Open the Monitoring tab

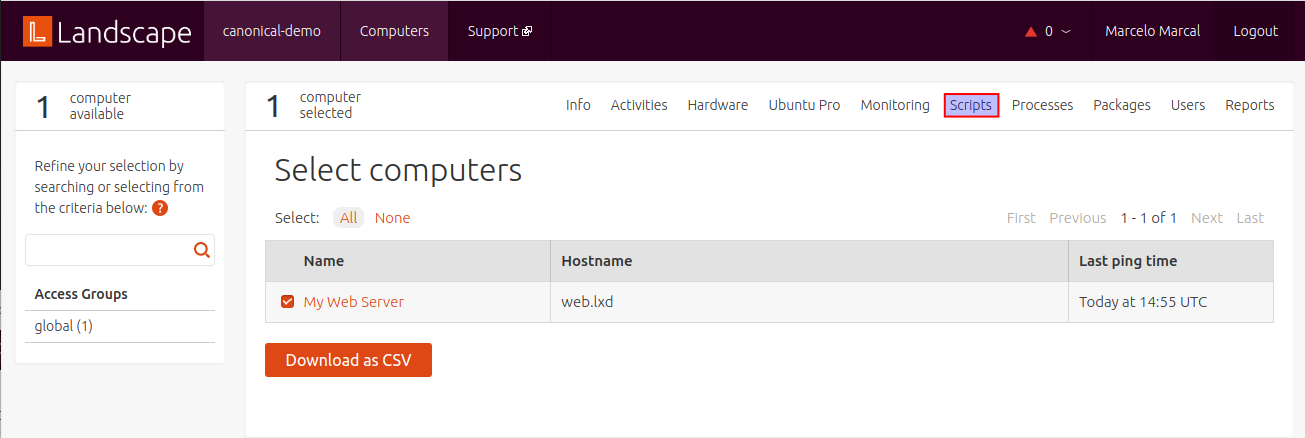(894, 105)
